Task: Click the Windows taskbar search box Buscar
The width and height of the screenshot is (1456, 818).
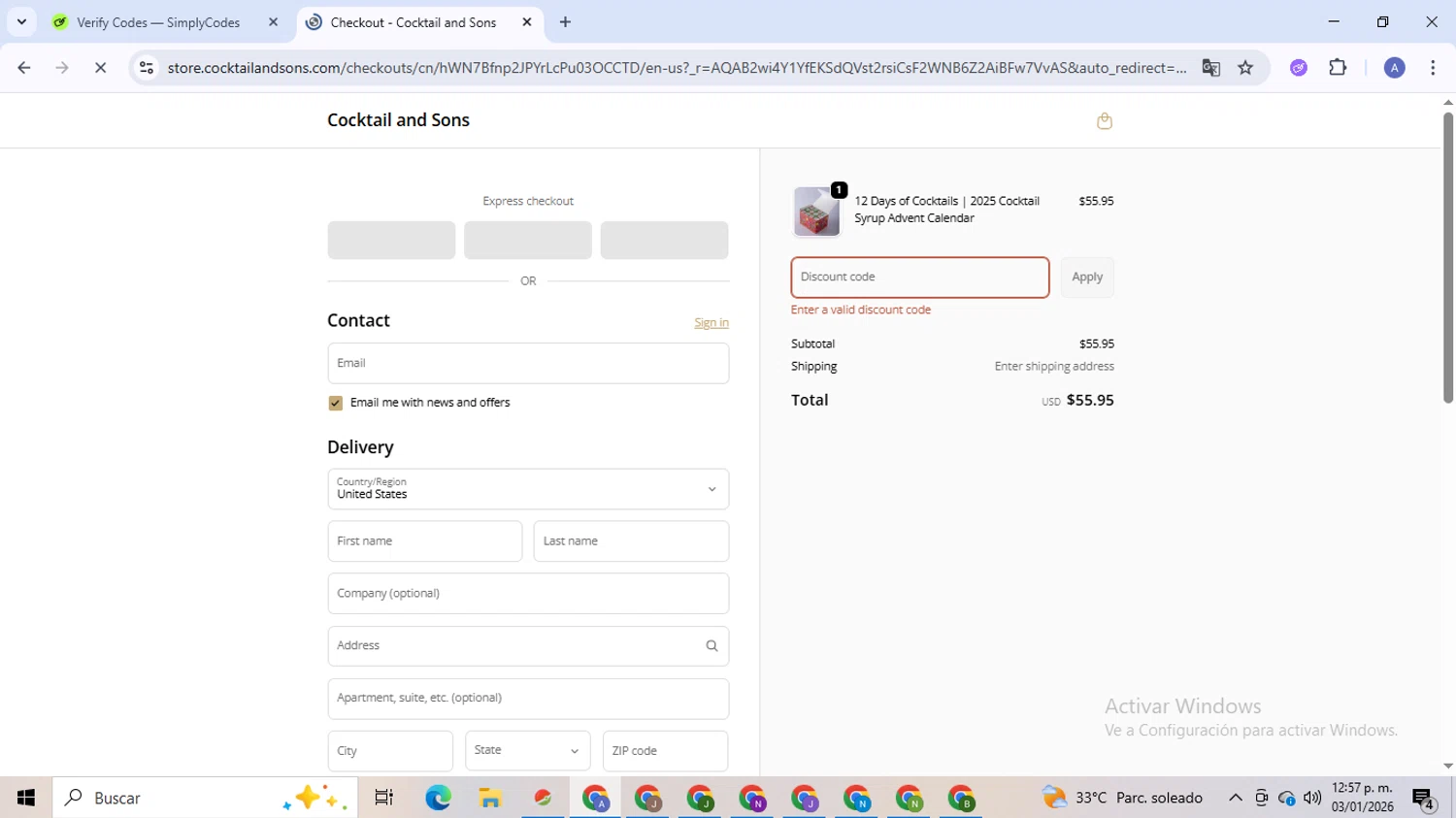Action: tap(205, 798)
